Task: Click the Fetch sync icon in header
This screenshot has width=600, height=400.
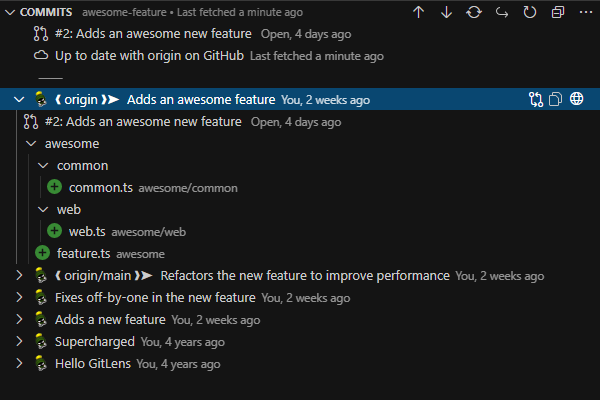Action: point(474,12)
